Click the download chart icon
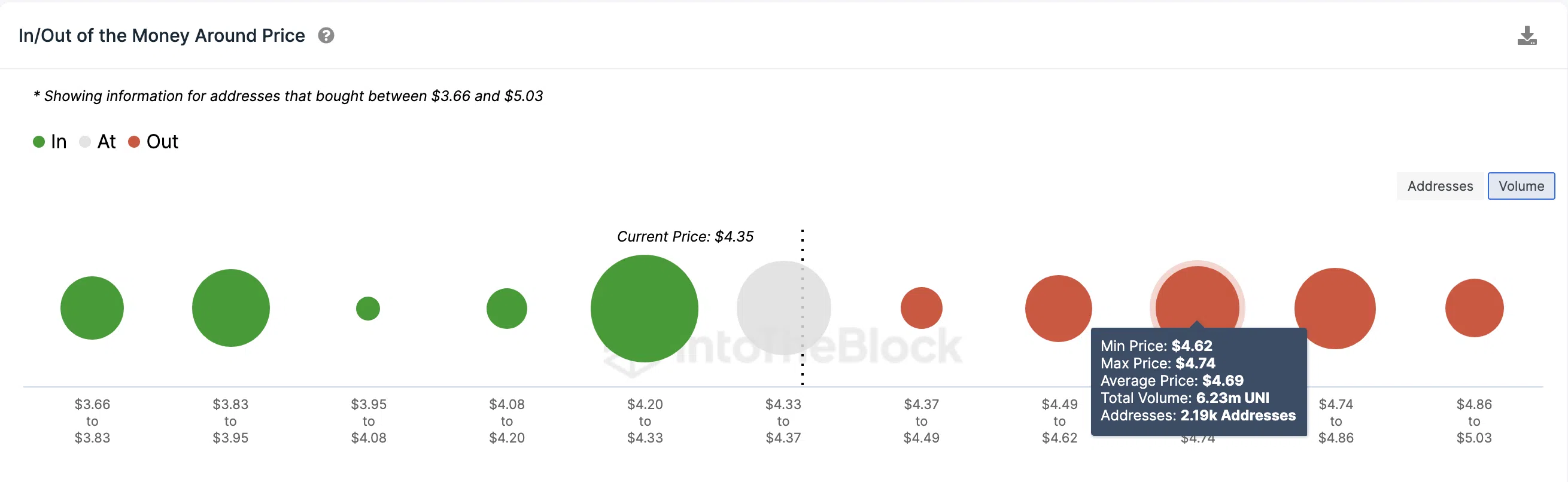 click(x=1527, y=36)
